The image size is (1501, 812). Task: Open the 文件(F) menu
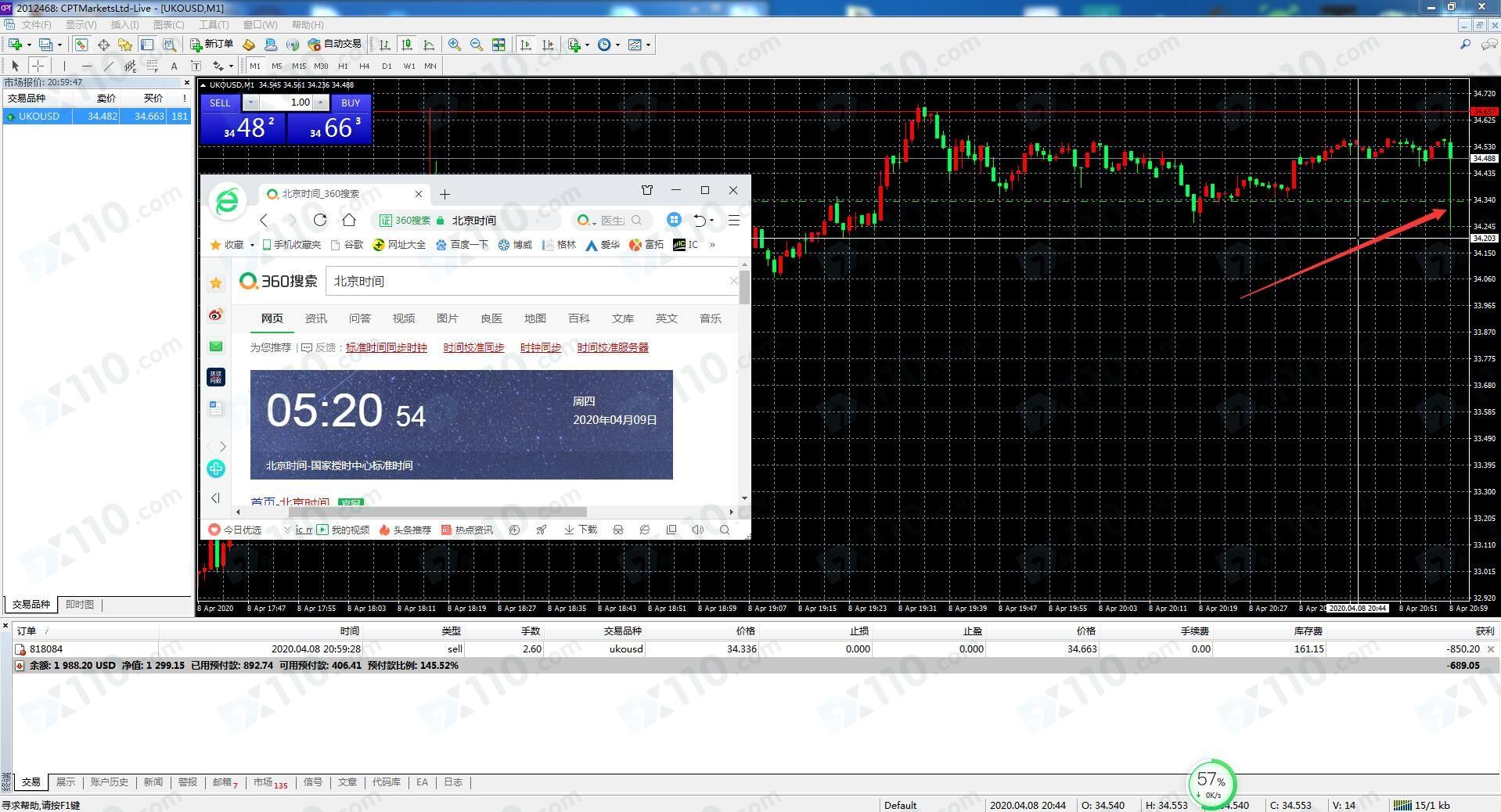(36, 25)
